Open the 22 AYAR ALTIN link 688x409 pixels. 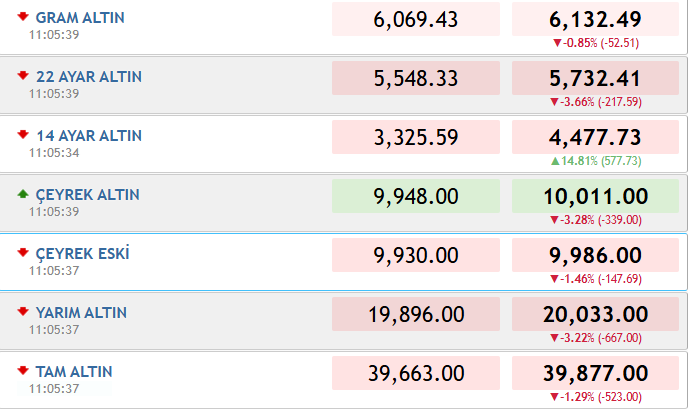click(89, 77)
